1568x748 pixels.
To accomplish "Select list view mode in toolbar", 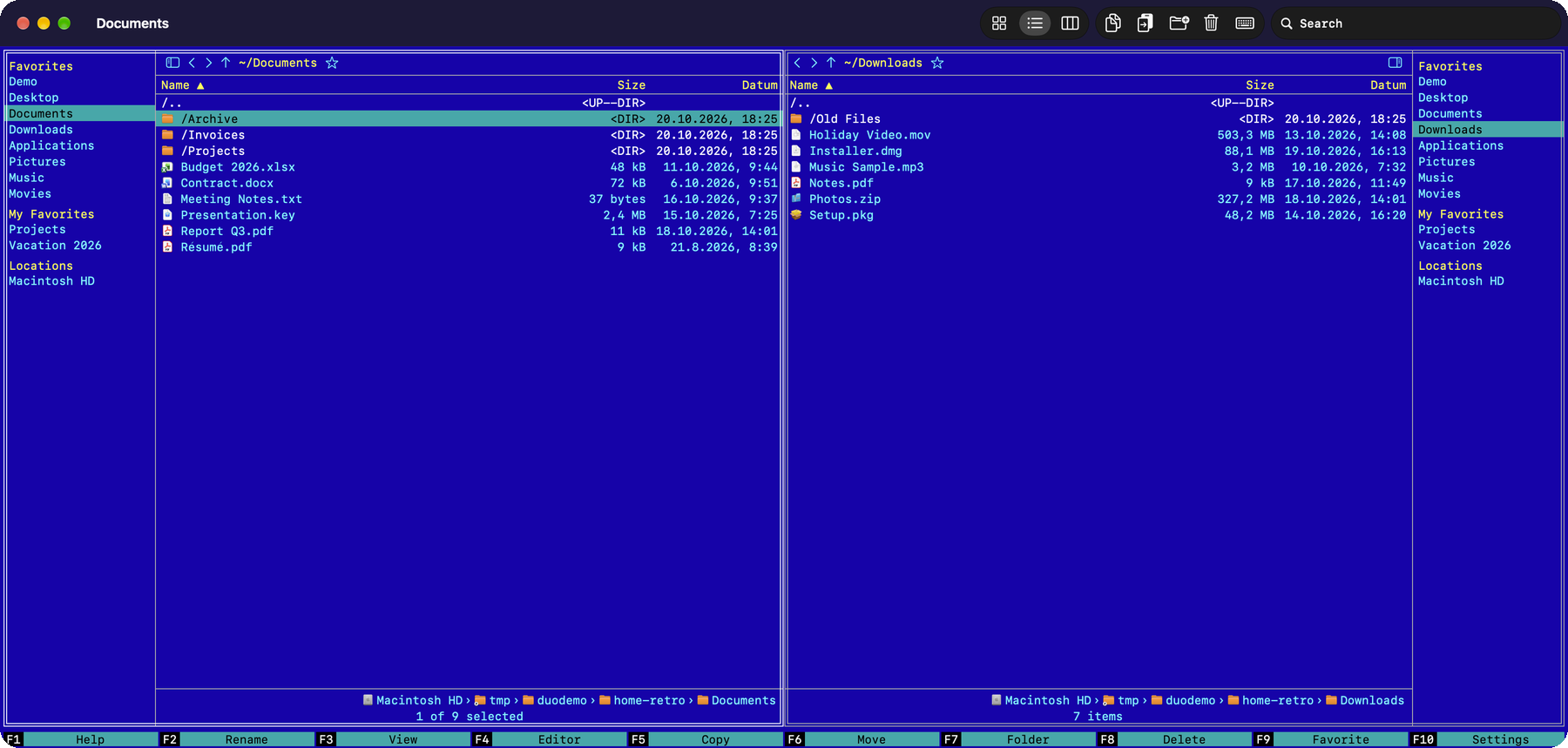I will coord(1035,24).
